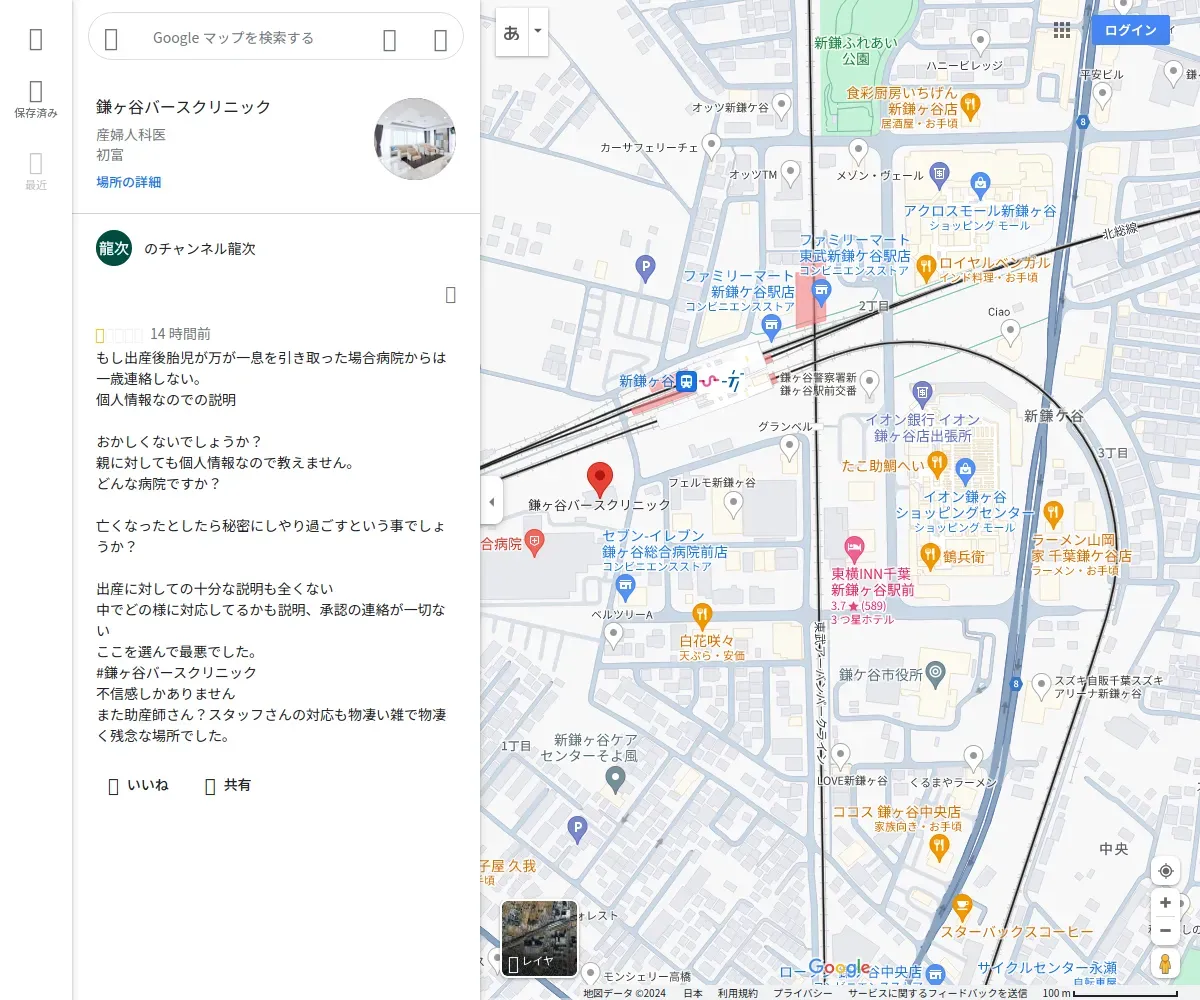Screen dimensions: 1200x1000
Task: Open input method dropdown arrow
Action: [x=538, y=32]
